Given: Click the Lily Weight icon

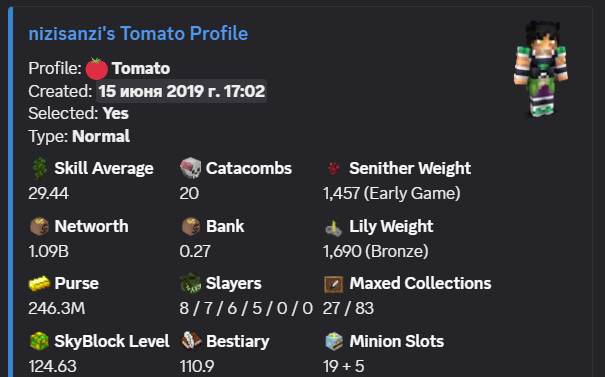Looking at the screenshot, I should pyautogui.click(x=333, y=227).
